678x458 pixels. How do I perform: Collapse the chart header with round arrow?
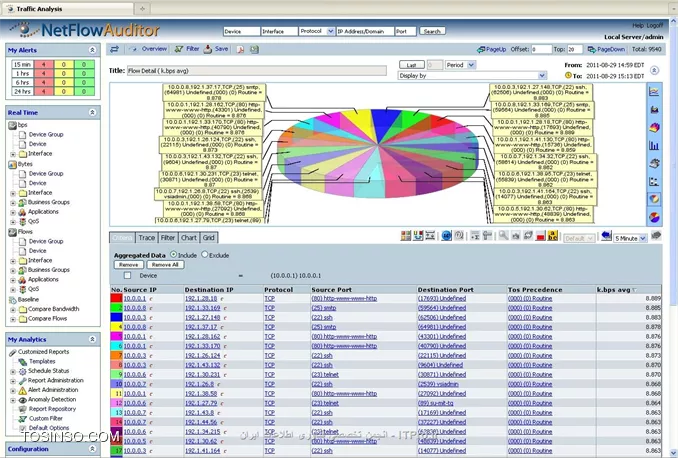[655, 70]
